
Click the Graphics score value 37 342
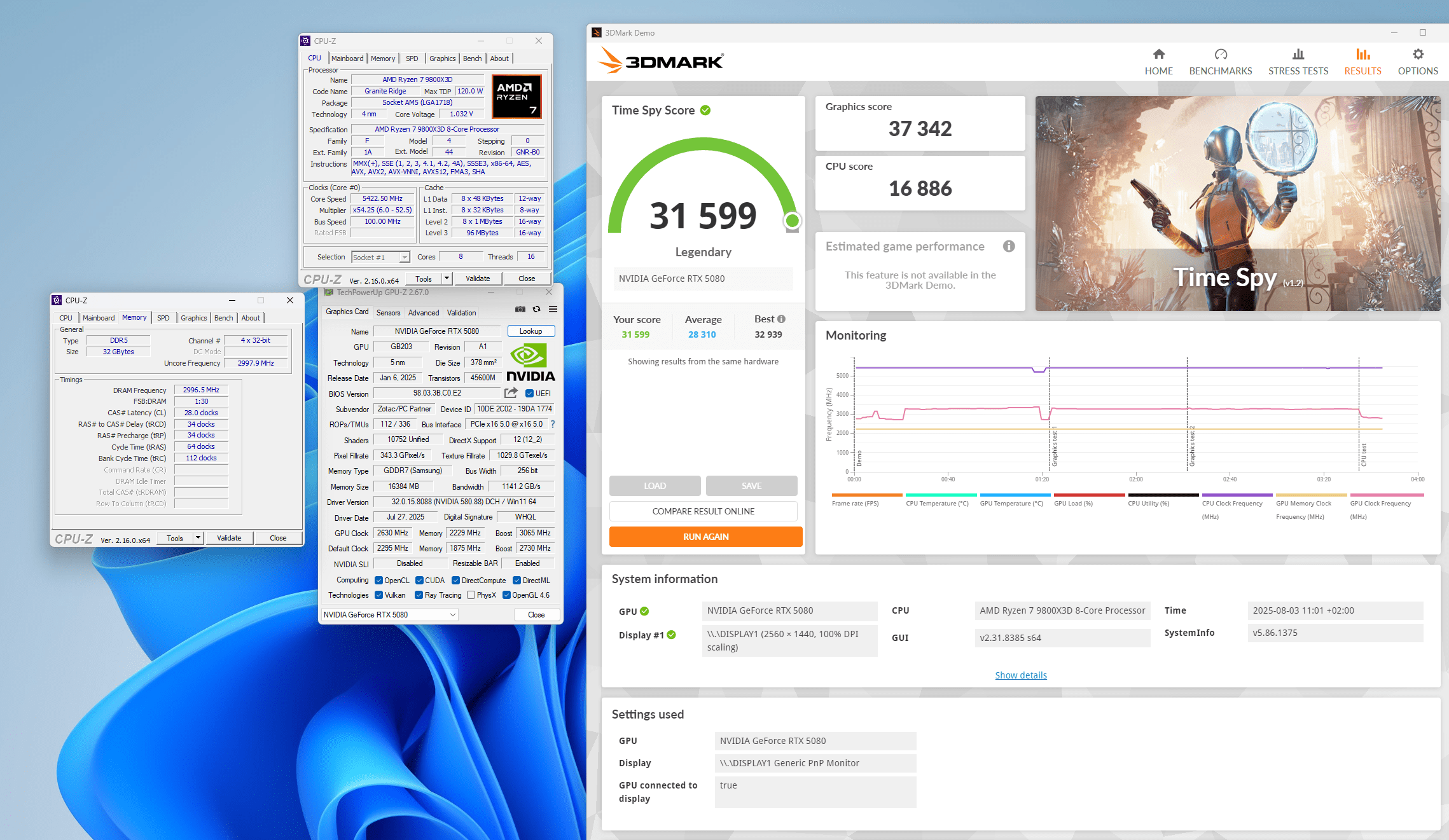pyautogui.click(x=920, y=129)
